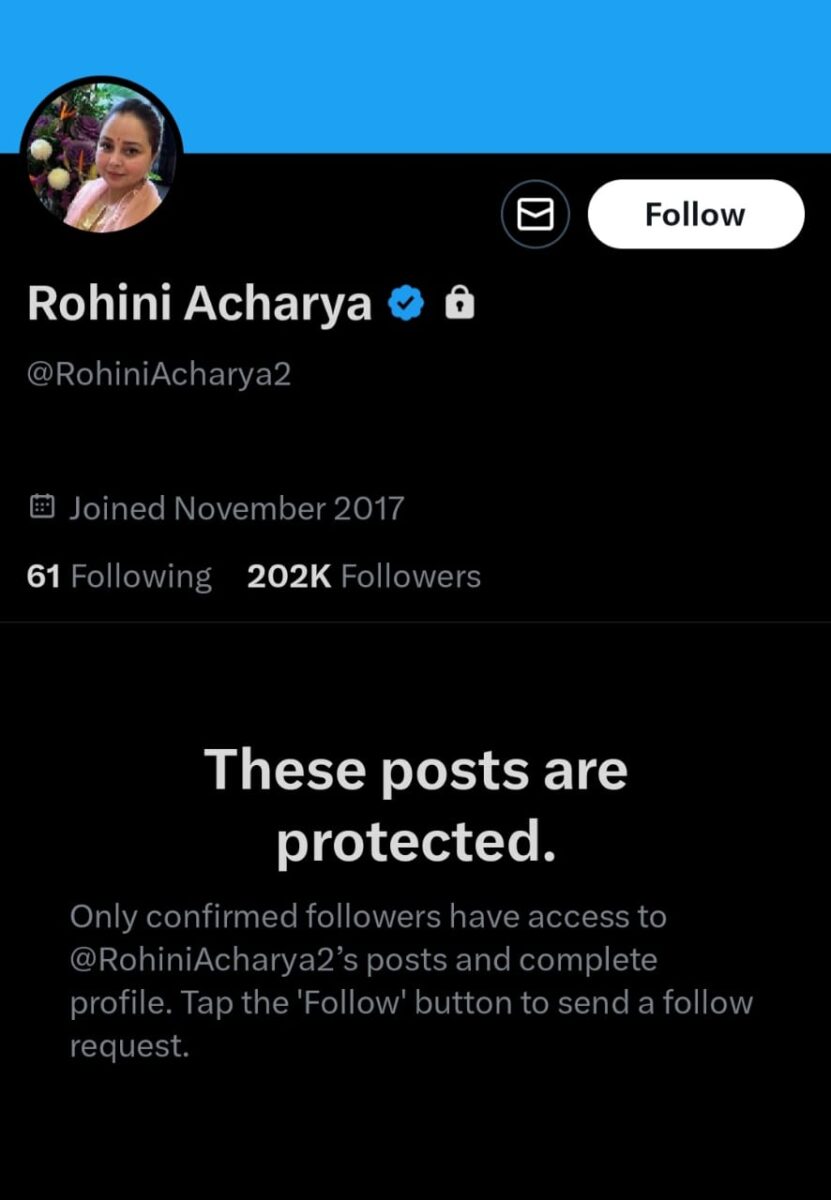Click the Joined November 2017 text

[235, 507]
